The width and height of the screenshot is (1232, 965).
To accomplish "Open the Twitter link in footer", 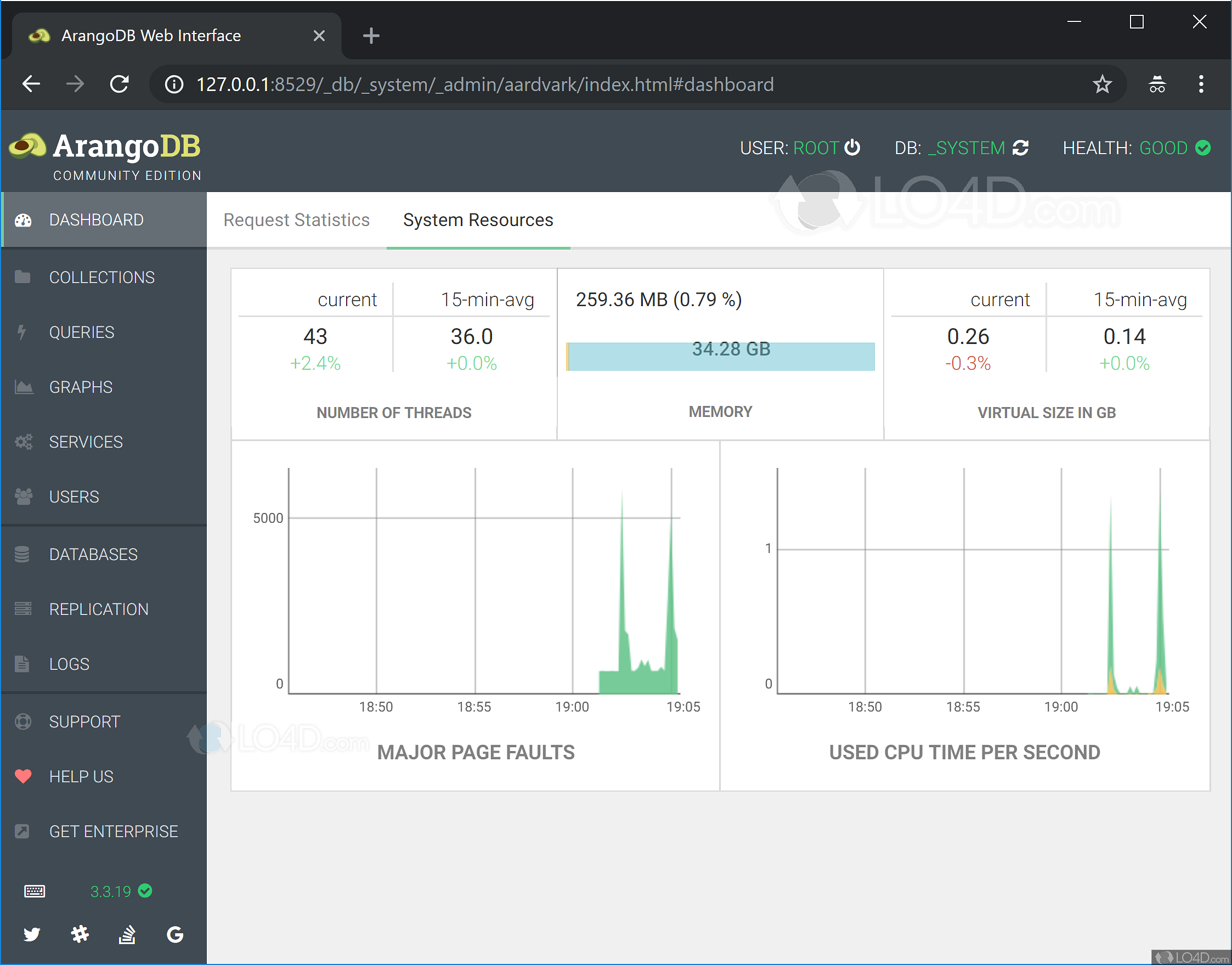I will point(32,934).
